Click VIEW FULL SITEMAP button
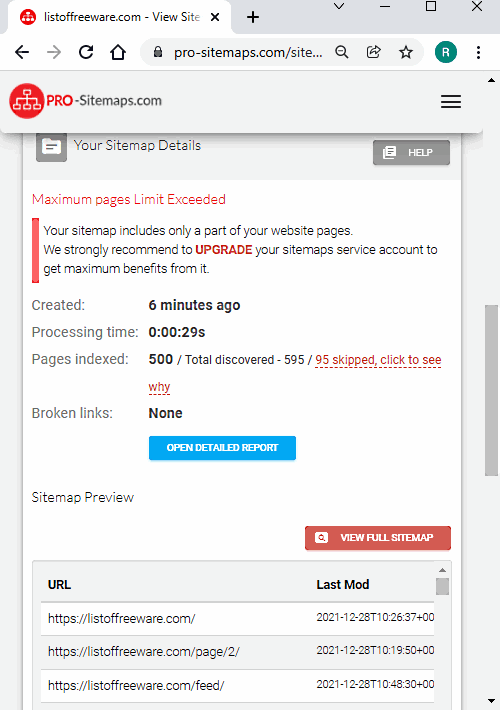 click(x=378, y=538)
